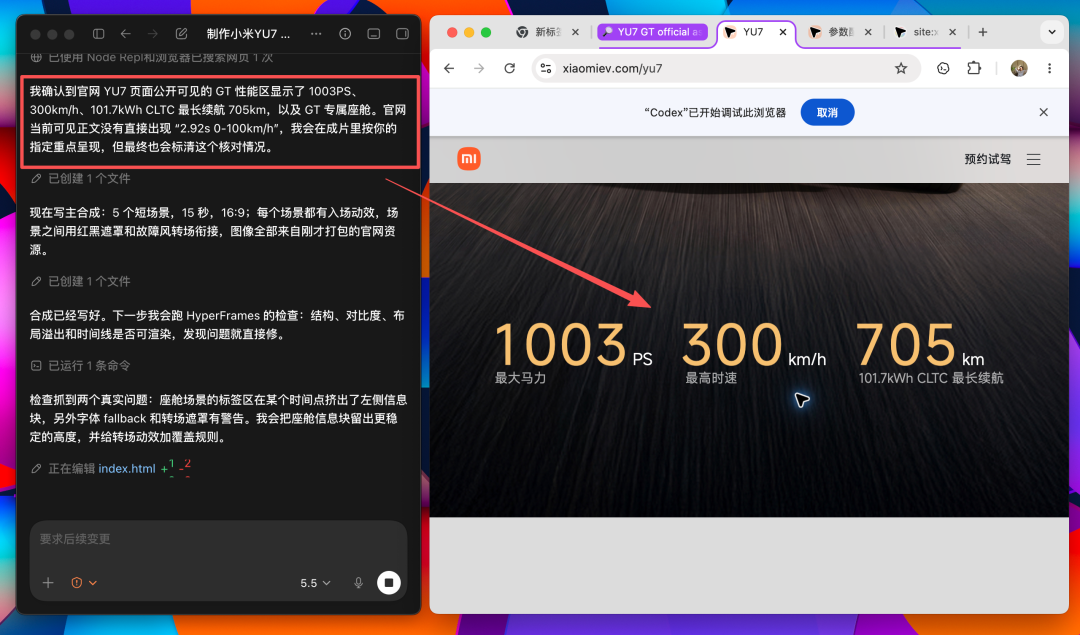
Task: Go back in Chrome
Action: pos(449,68)
